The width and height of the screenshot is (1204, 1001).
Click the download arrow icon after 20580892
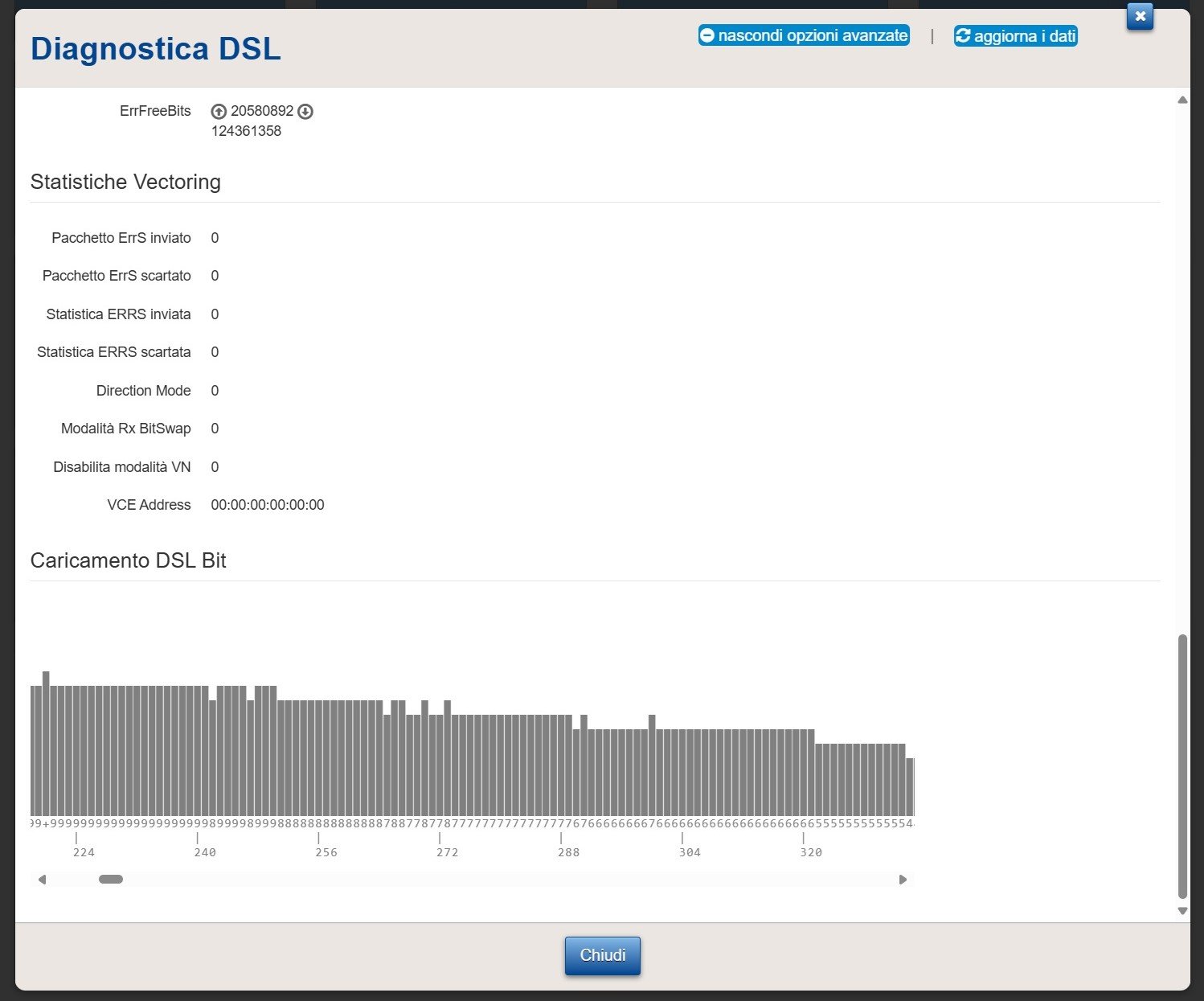tap(305, 112)
